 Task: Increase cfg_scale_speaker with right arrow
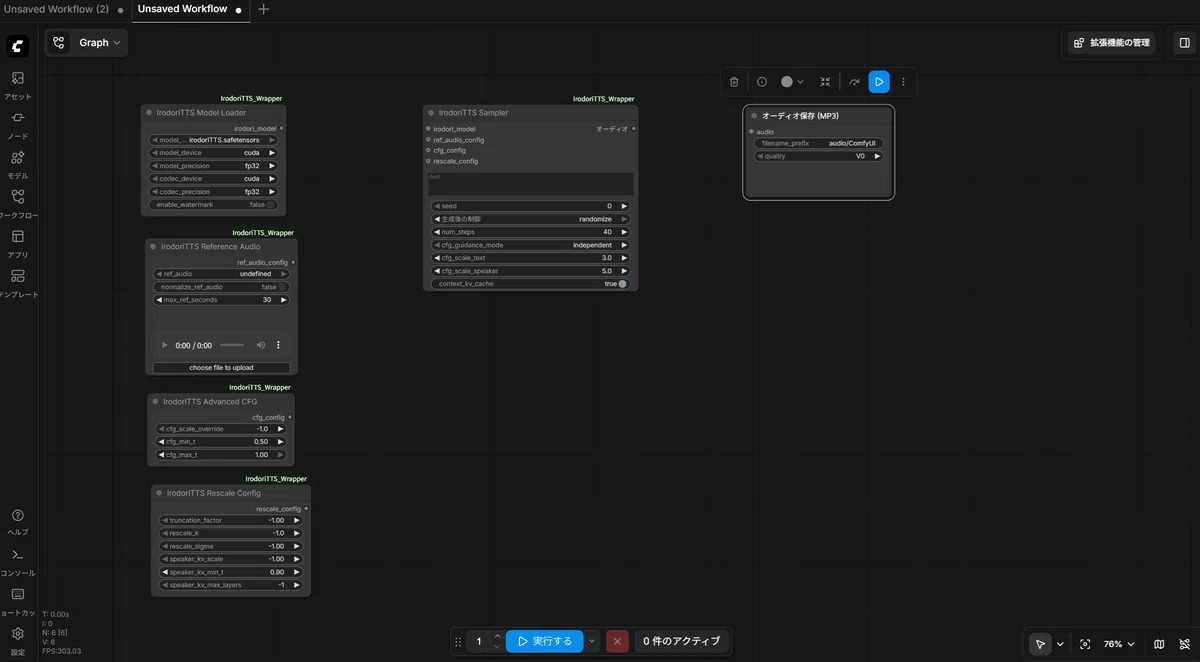[624, 271]
